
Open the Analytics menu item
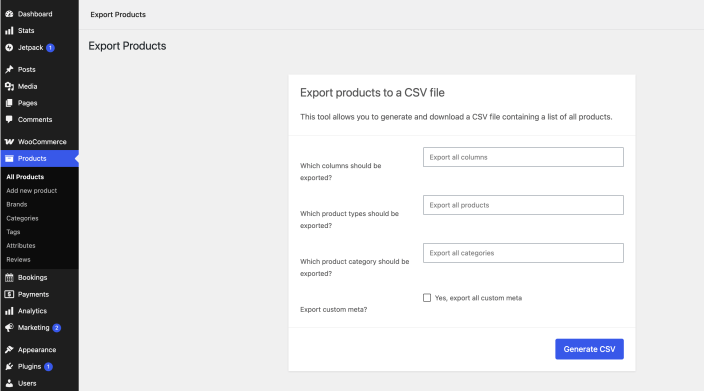click(x=40, y=311)
